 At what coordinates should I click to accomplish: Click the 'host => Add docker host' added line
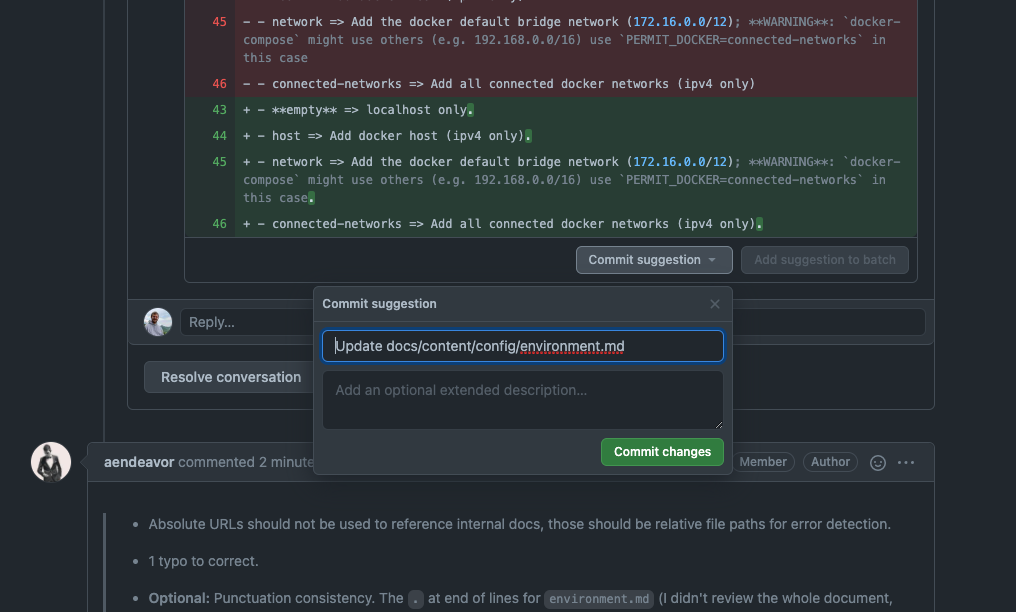(x=387, y=136)
